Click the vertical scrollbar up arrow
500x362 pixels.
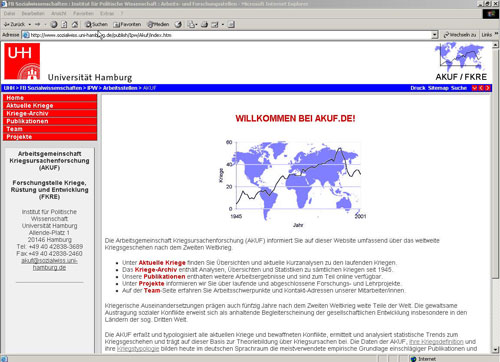pyautogui.click(x=495, y=45)
